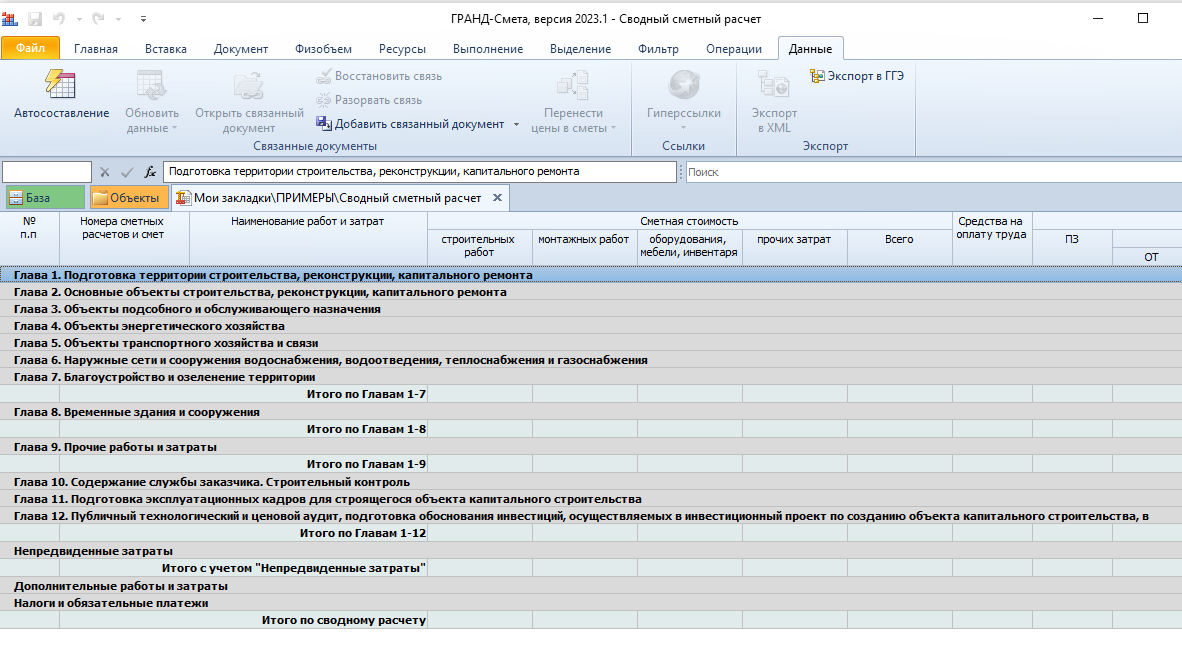Switch to the Операции ribbon tab
Image resolution: width=1182 pixels, height=652 pixels.
(x=733, y=49)
